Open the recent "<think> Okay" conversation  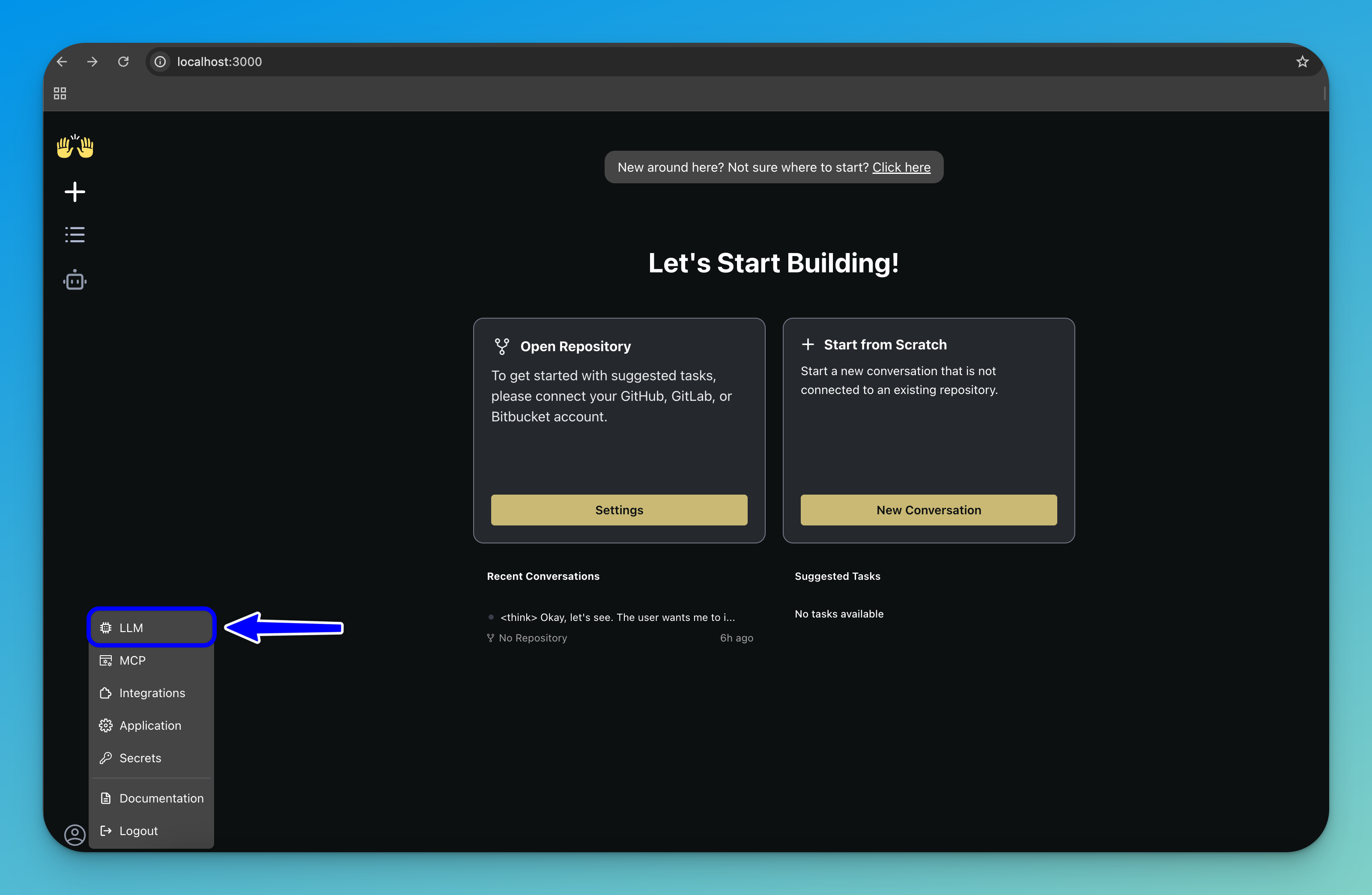coord(617,617)
